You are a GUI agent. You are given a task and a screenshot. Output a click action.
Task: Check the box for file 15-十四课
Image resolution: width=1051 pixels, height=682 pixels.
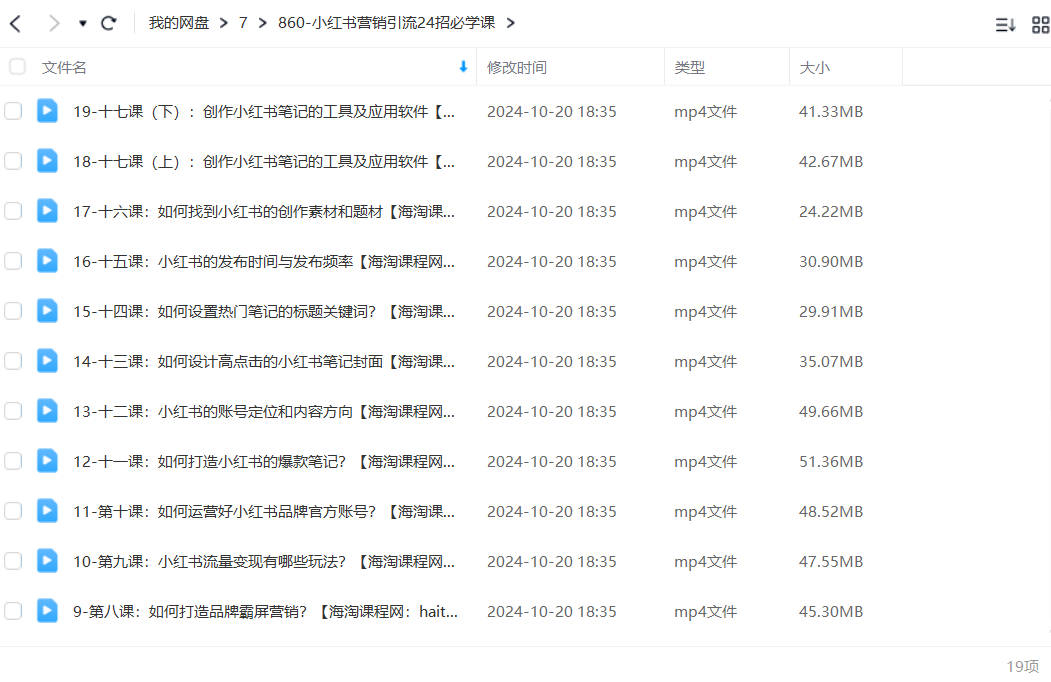pos(13,311)
